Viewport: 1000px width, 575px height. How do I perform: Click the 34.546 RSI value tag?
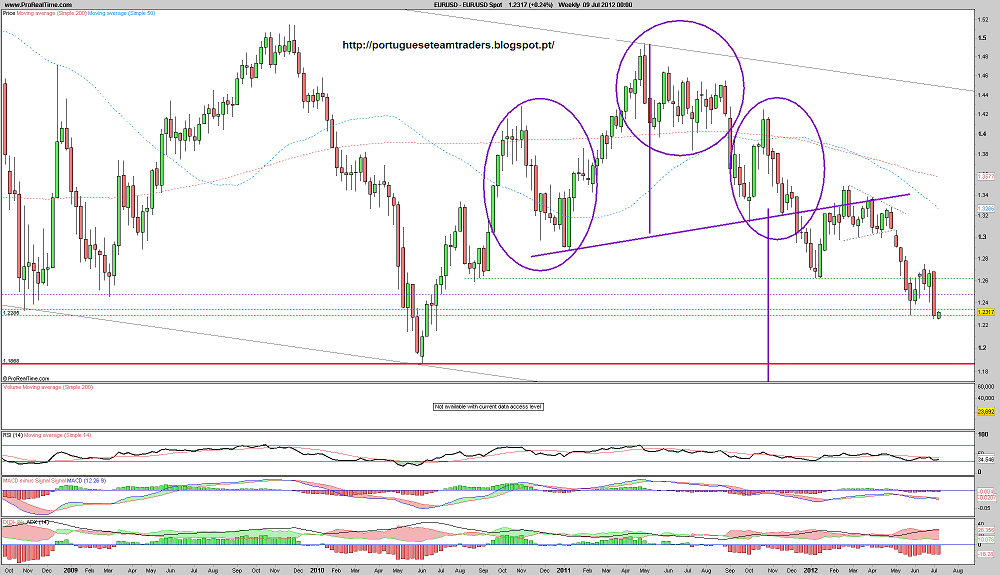pyautogui.click(x=985, y=459)
